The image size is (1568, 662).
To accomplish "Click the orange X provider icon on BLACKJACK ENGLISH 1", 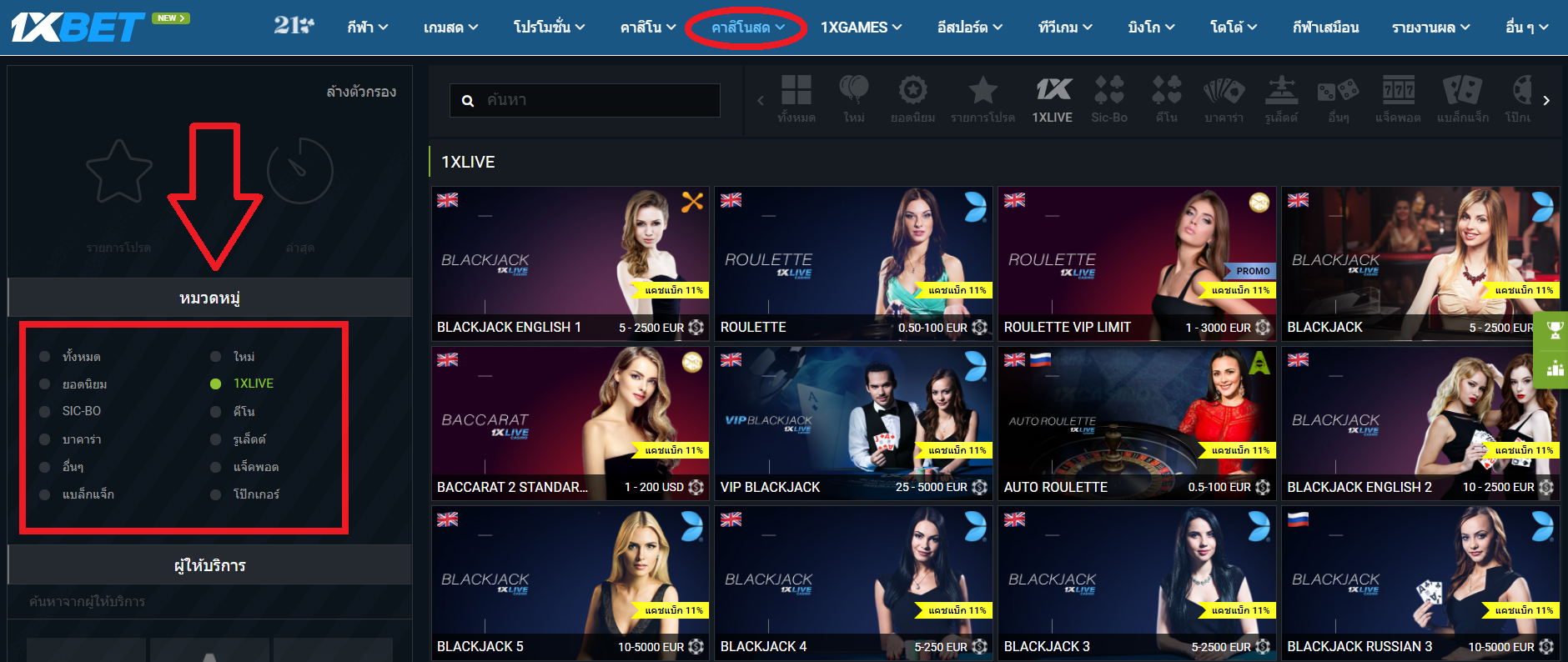I will pos(692,202).
